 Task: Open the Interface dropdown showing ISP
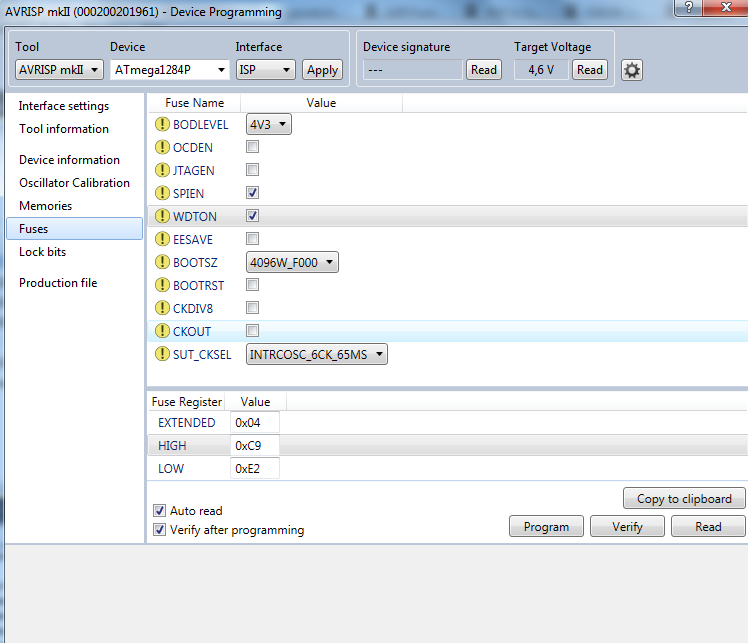pyautogui.click(x=265, y=70)
